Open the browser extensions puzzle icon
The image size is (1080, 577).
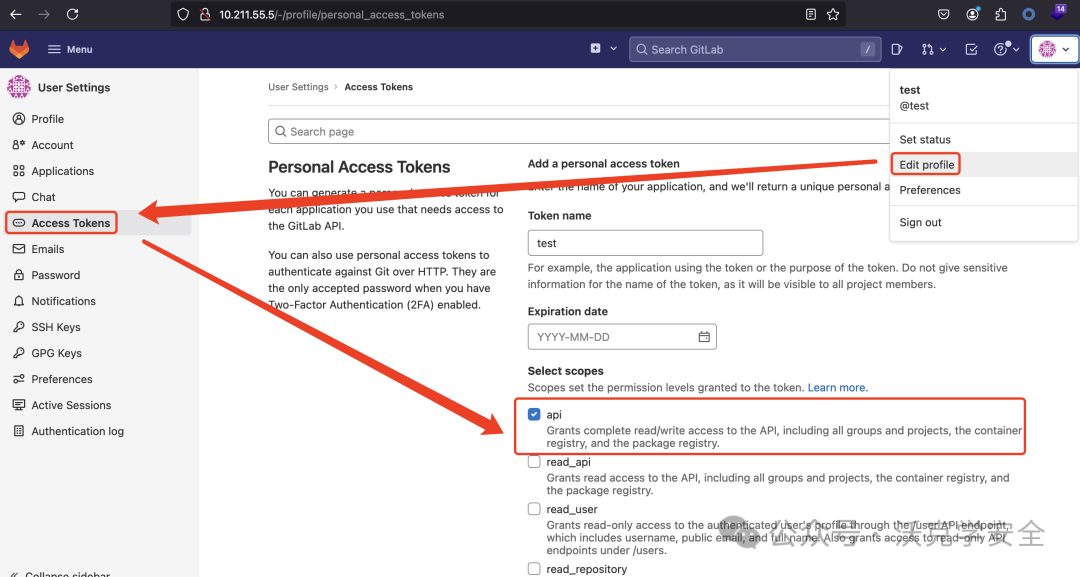click(x=1001, y=14)
